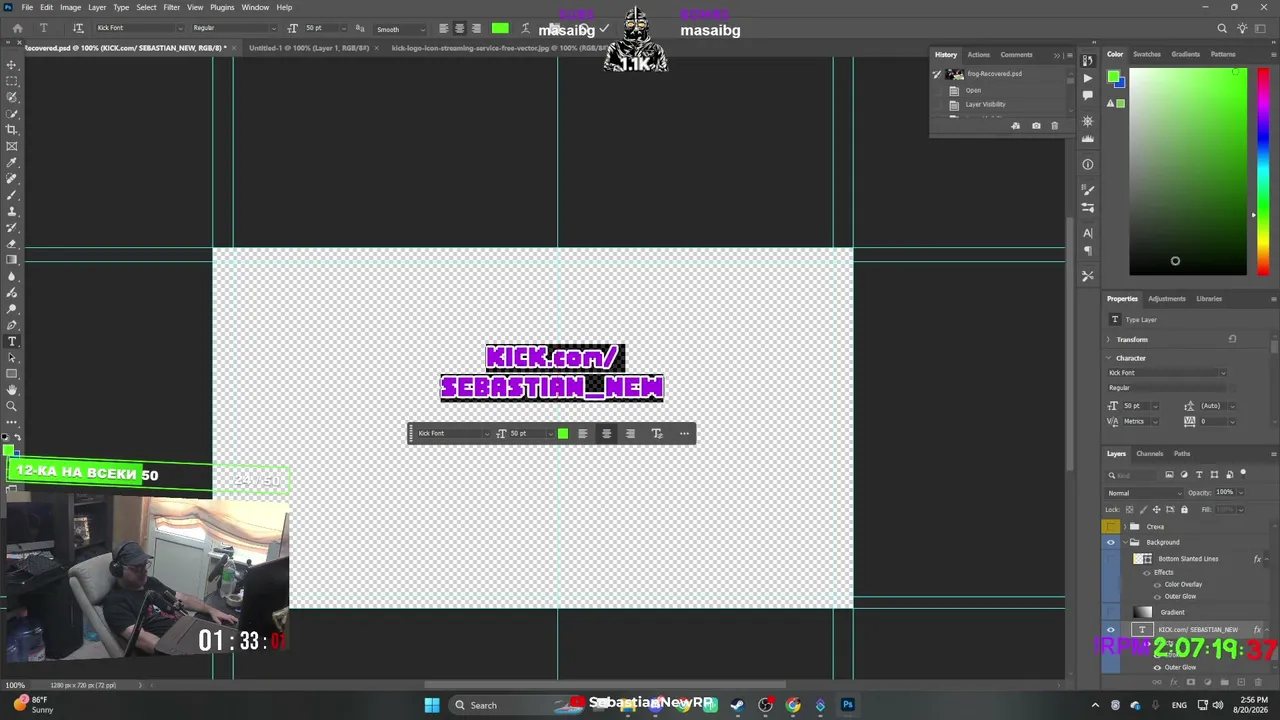Toggle text orientation in options bar
1280x720 pixels.
79,28
